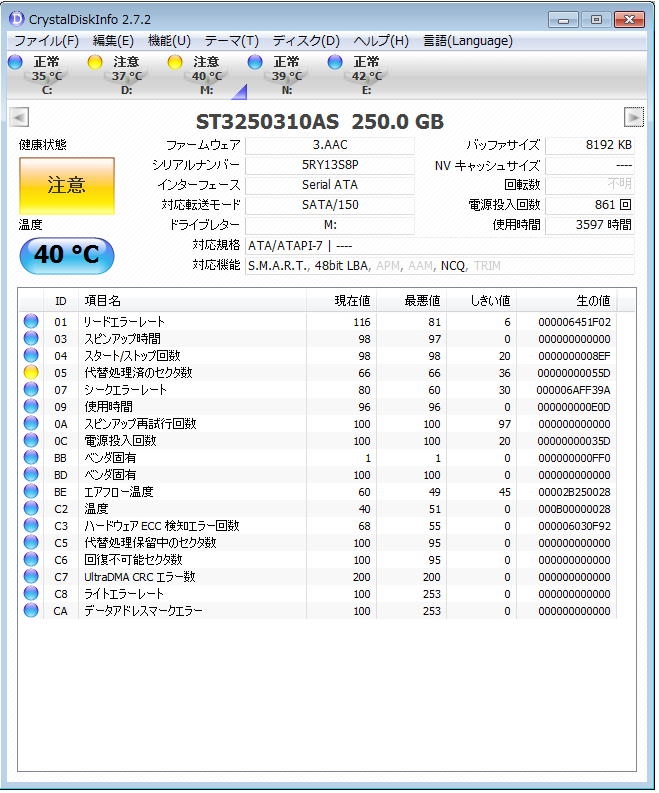Click blue status orb for ID 0A
Viewport: 659px width, 793px height.
coord(31,424)
